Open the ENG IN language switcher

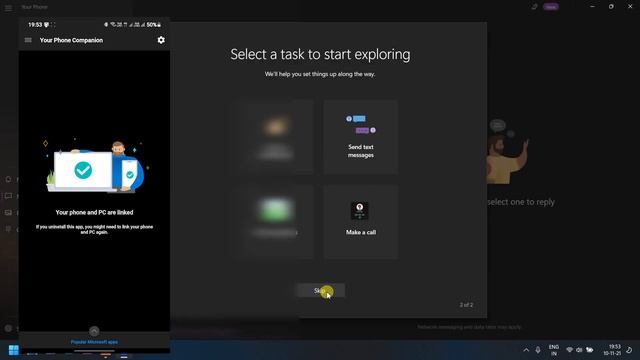[553, 350]
